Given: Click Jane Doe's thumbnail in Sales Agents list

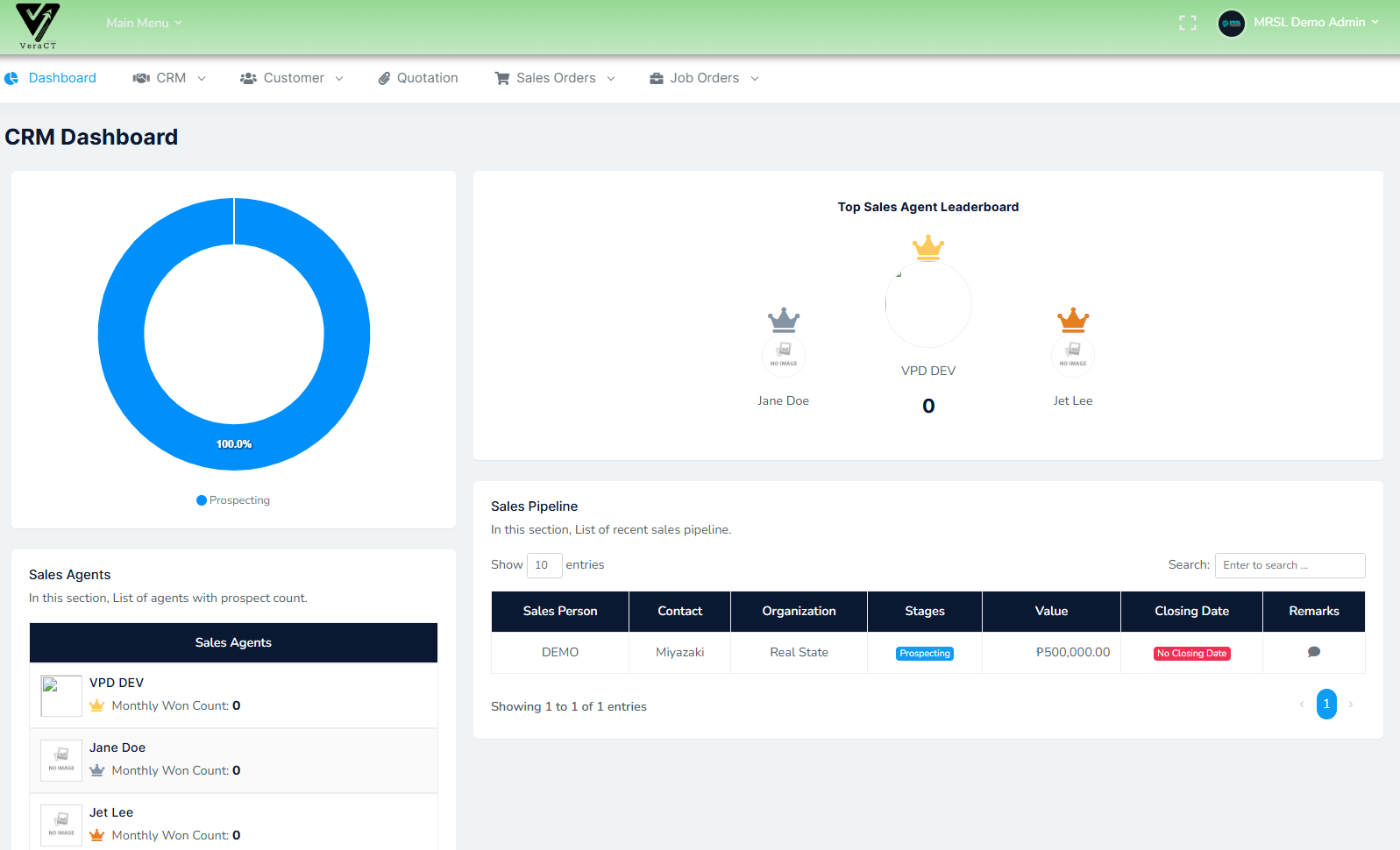Looking at the screenshot, I should 61,761.
